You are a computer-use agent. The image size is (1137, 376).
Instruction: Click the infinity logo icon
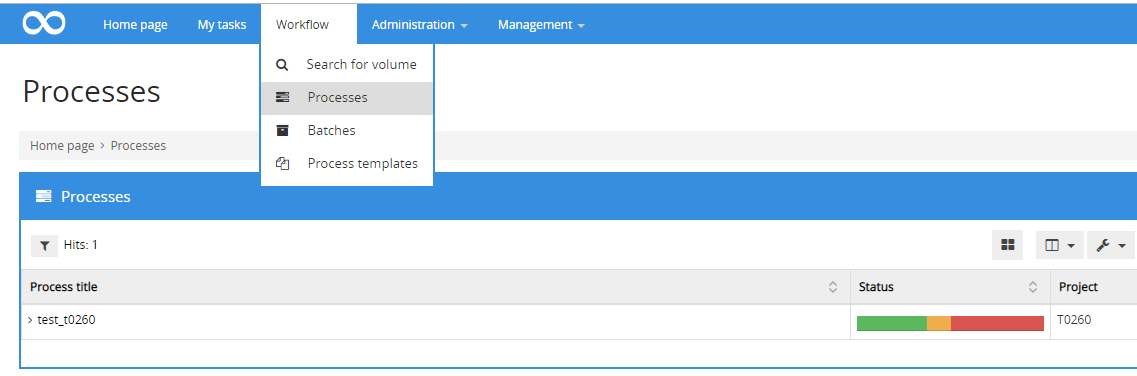(44, 23)
